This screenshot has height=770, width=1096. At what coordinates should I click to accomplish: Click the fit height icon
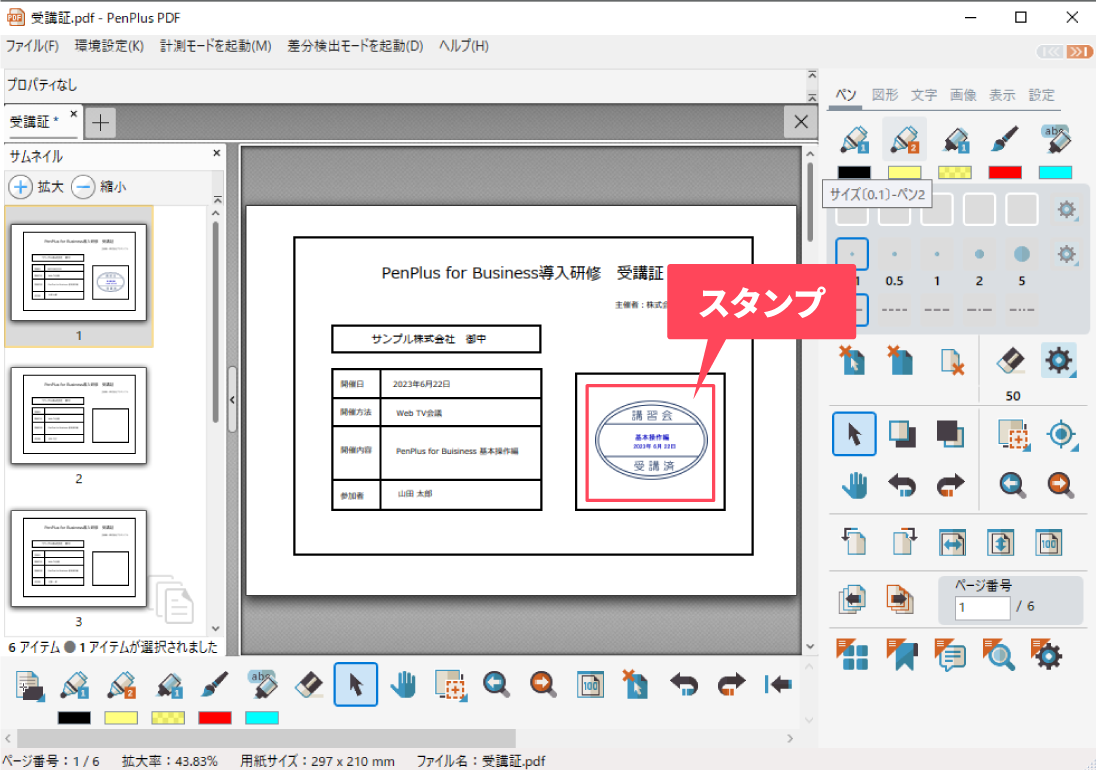click(x=1001, y=543)
